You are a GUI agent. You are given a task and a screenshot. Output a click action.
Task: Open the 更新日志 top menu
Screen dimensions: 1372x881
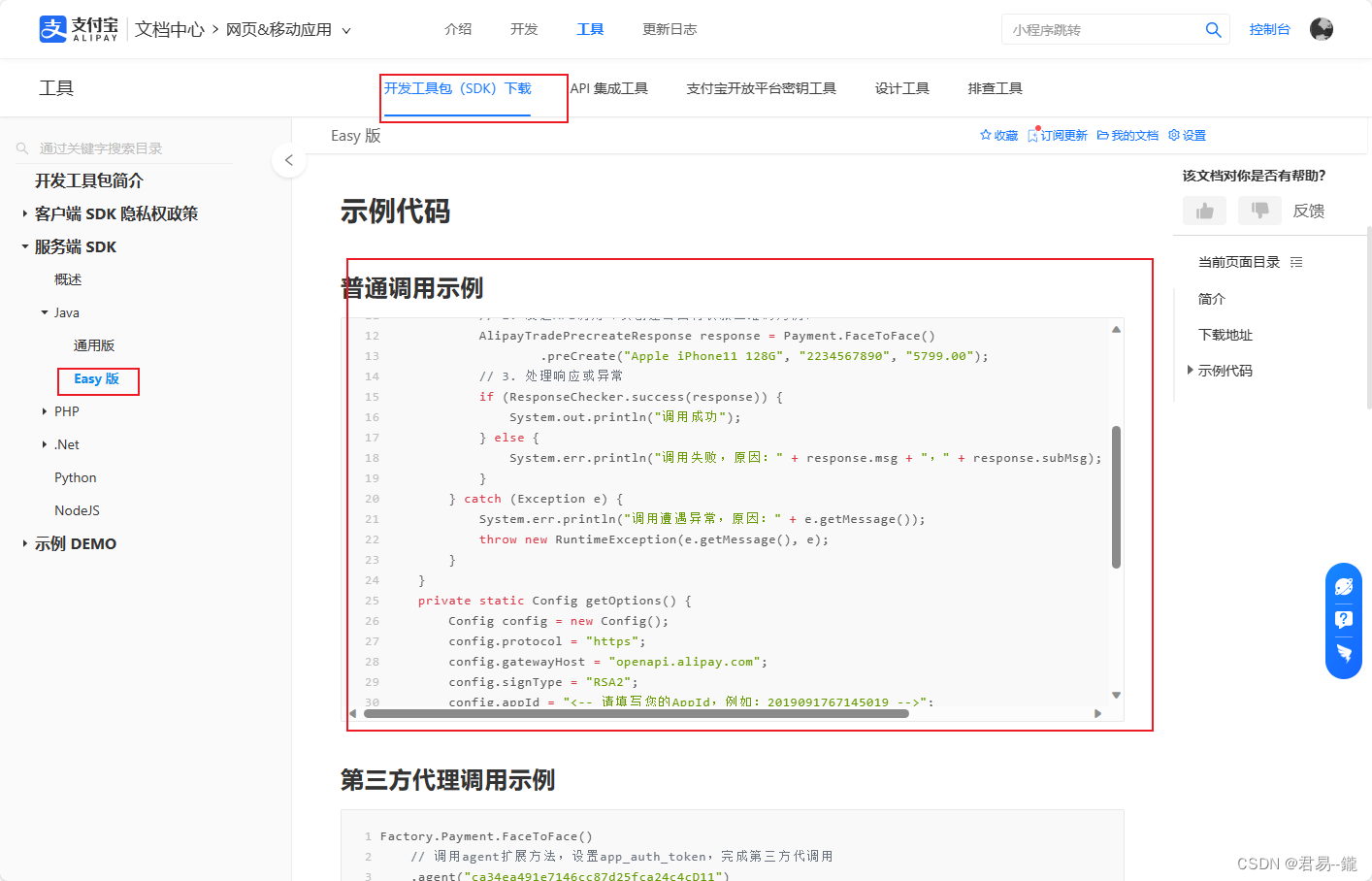[x=670, y=29]
